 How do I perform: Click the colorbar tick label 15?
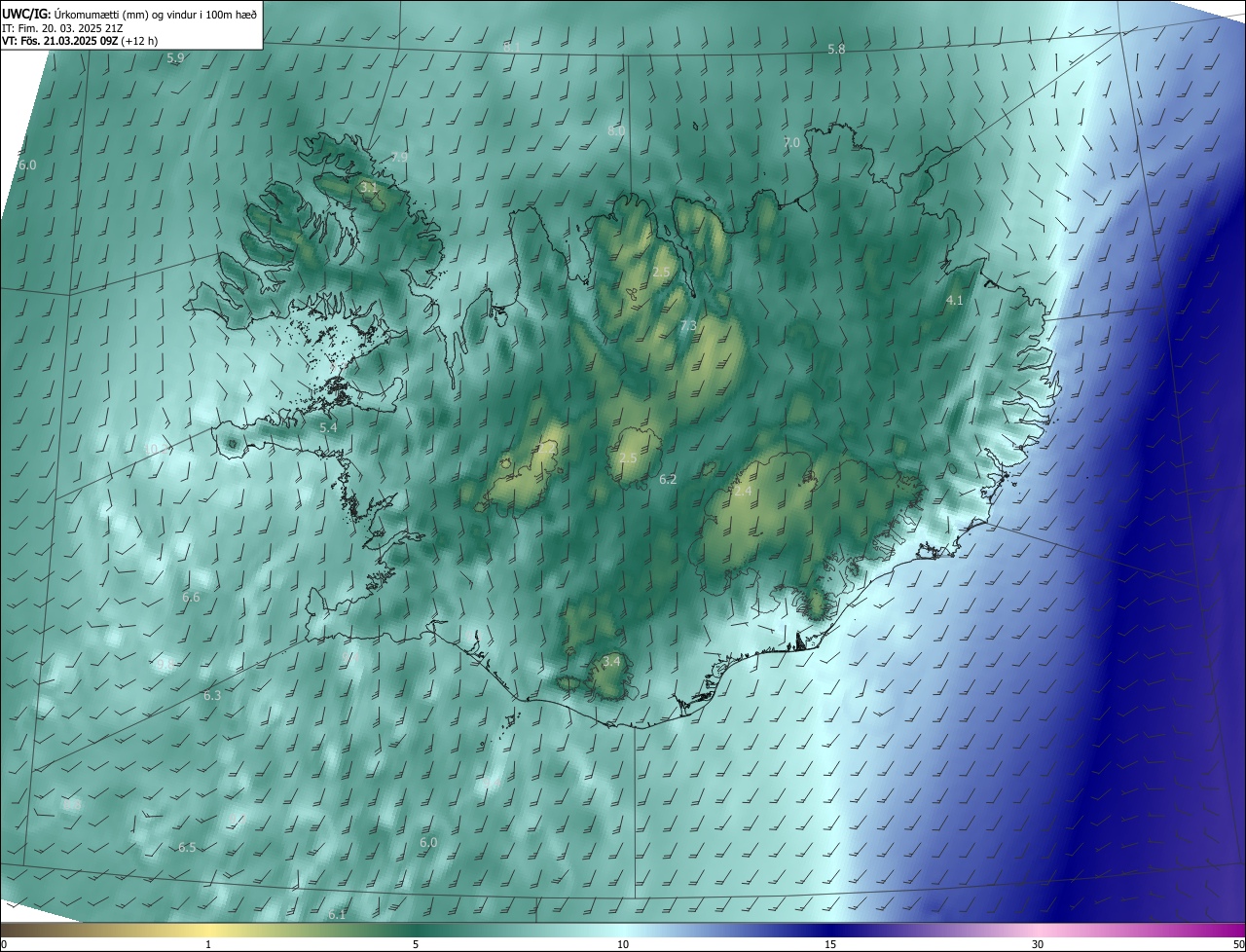click(x=830, y=944)
